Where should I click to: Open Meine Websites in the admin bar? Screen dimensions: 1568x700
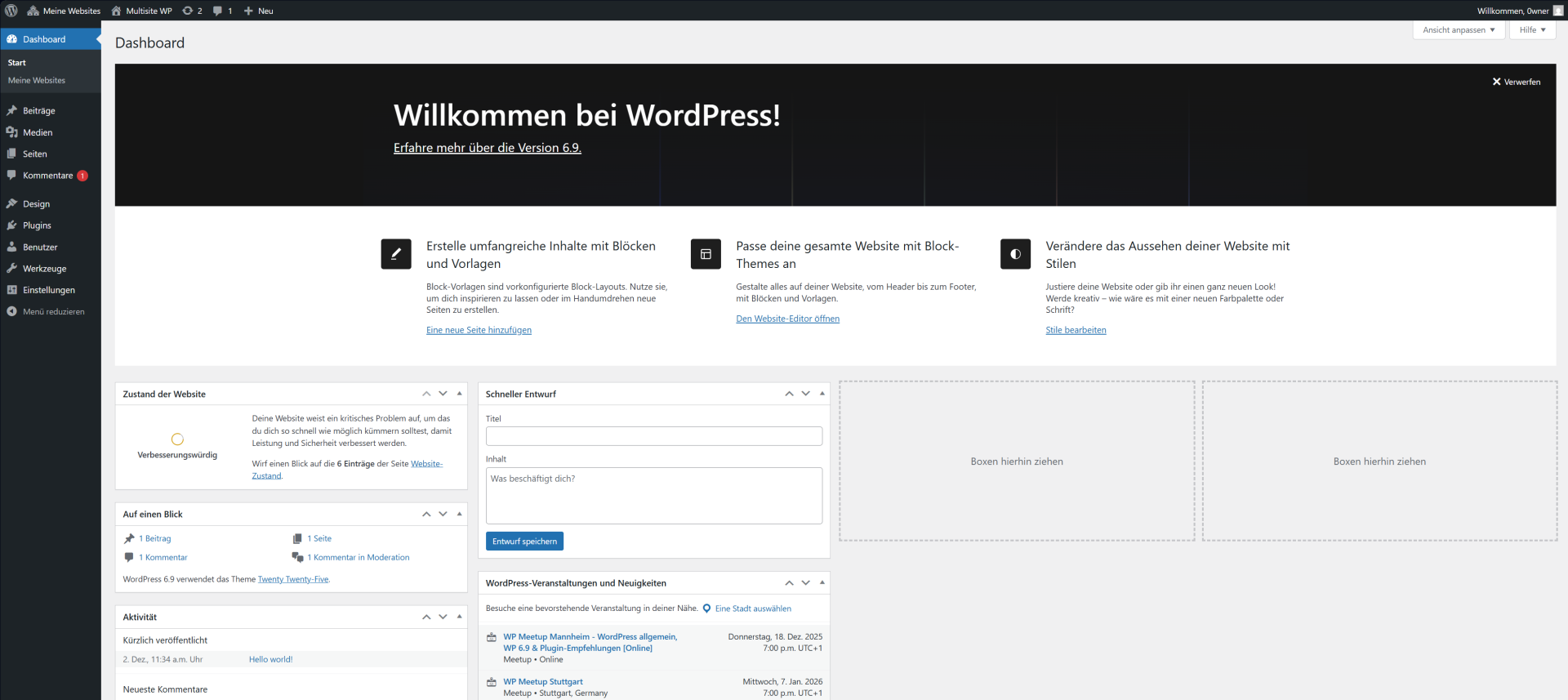click(x=64, y=11)
